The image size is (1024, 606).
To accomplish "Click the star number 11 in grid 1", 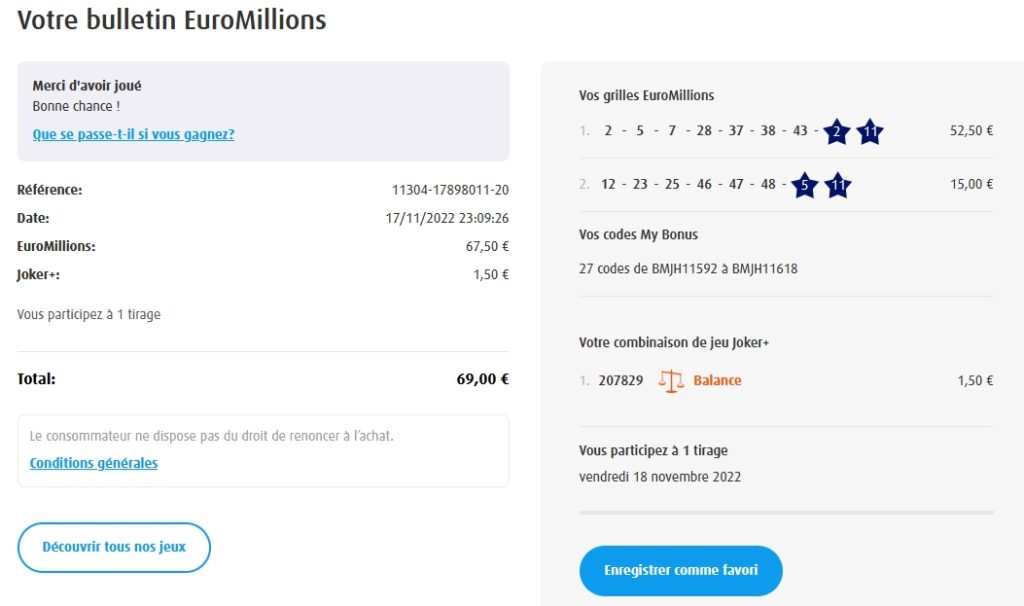I will pyautogui.click(x=870, y=132).
